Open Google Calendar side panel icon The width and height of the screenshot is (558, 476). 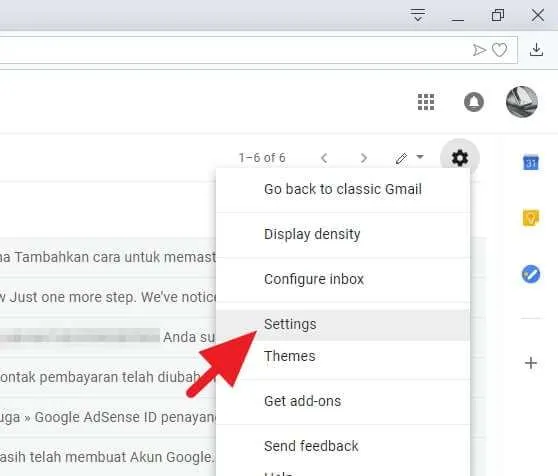(531, 163)
